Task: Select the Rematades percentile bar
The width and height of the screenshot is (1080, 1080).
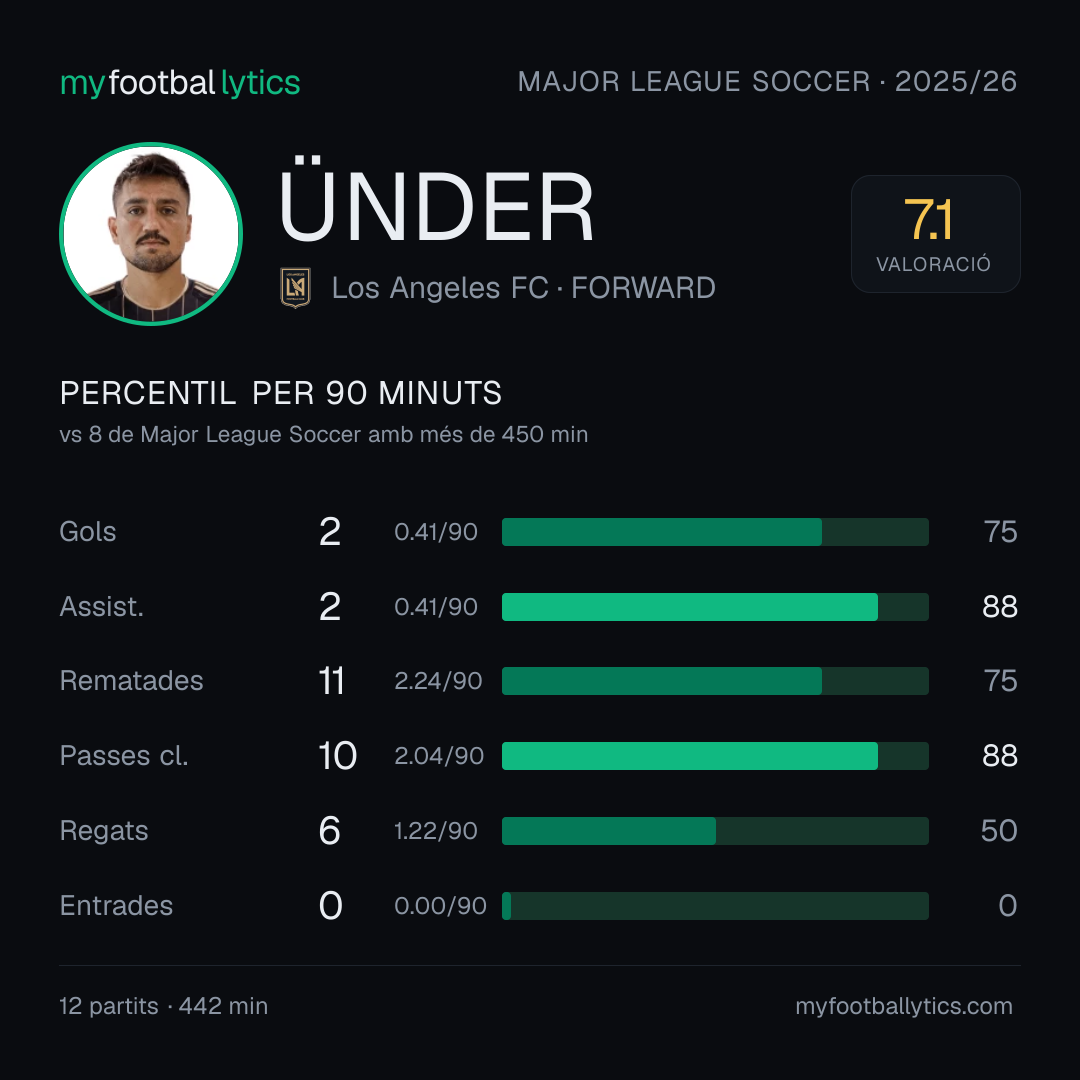Action: (715, 681)
